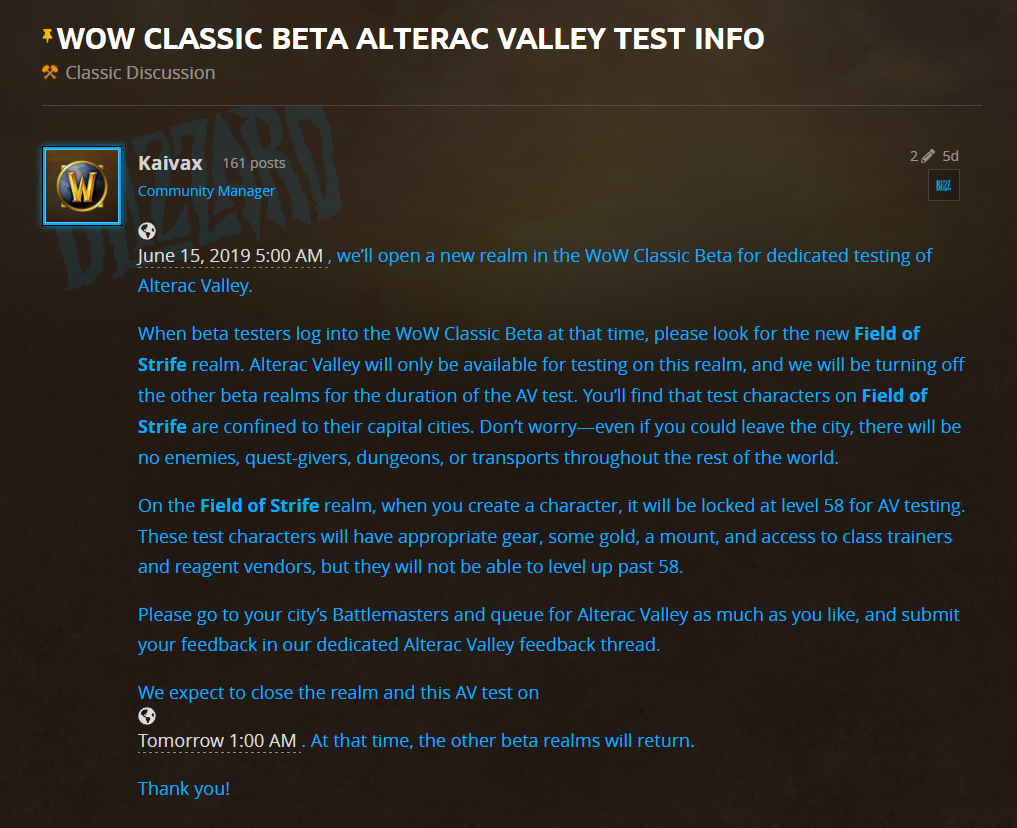Click the 161 posts count
This screenshot has width=1017, height=828.
click(x=254, y=163)
